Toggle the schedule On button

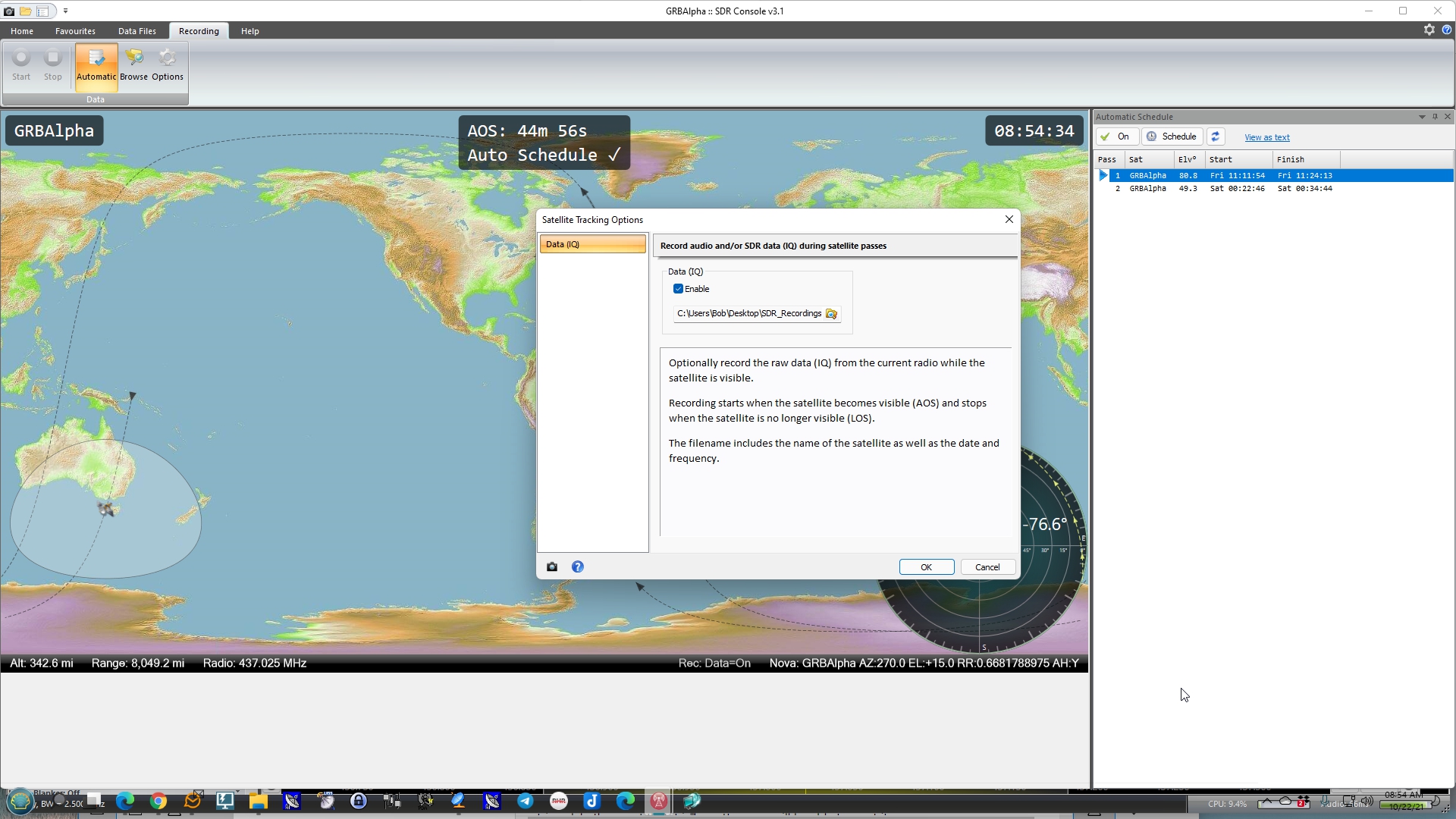pyautogui.click(x=1116, y=136)
